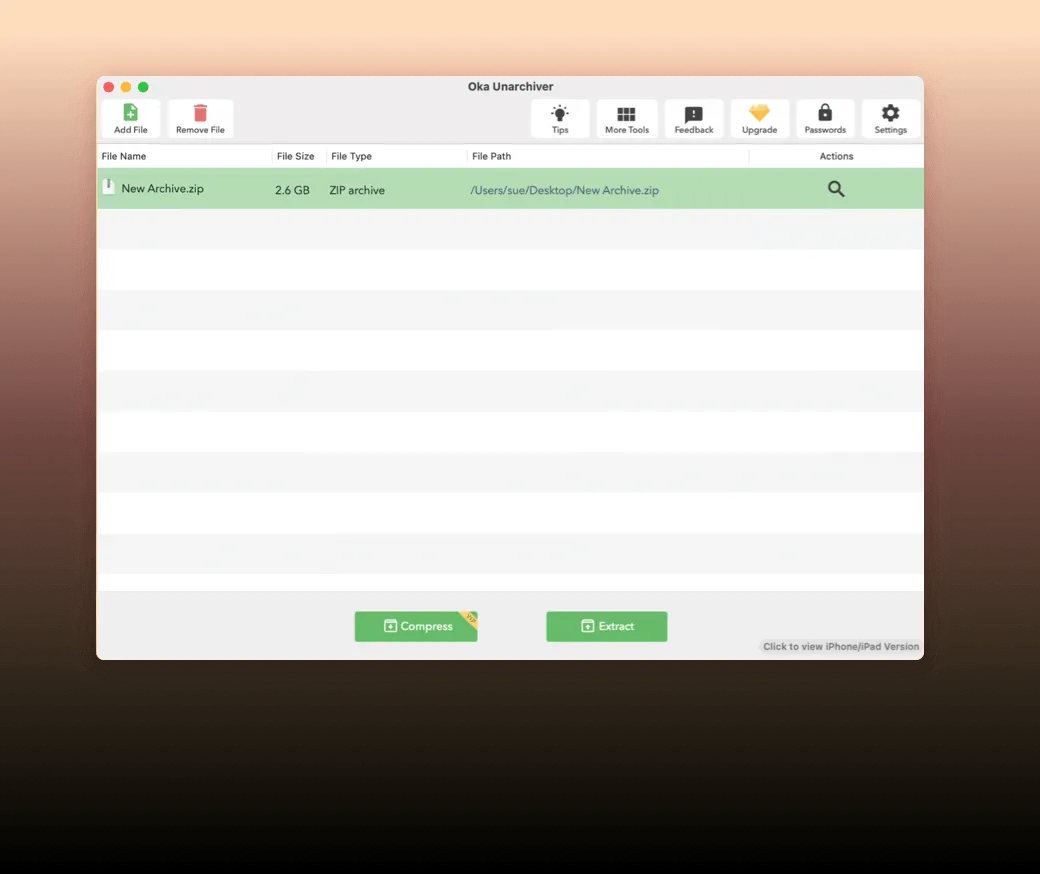Click the 2.6 GB file size cell
Image resolution: width=1040 pixels, height=874 pixels.
[292, 190]
